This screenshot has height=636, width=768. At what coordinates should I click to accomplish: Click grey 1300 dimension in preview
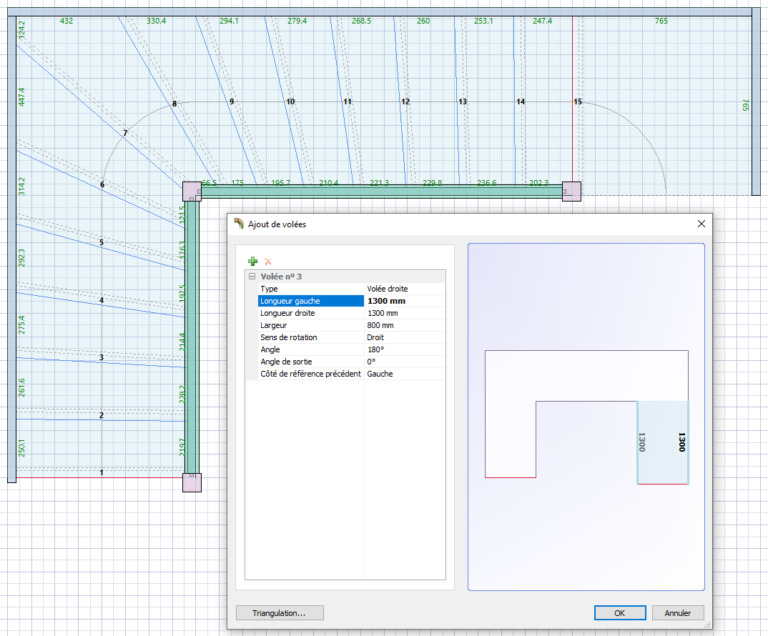point(642,441)
